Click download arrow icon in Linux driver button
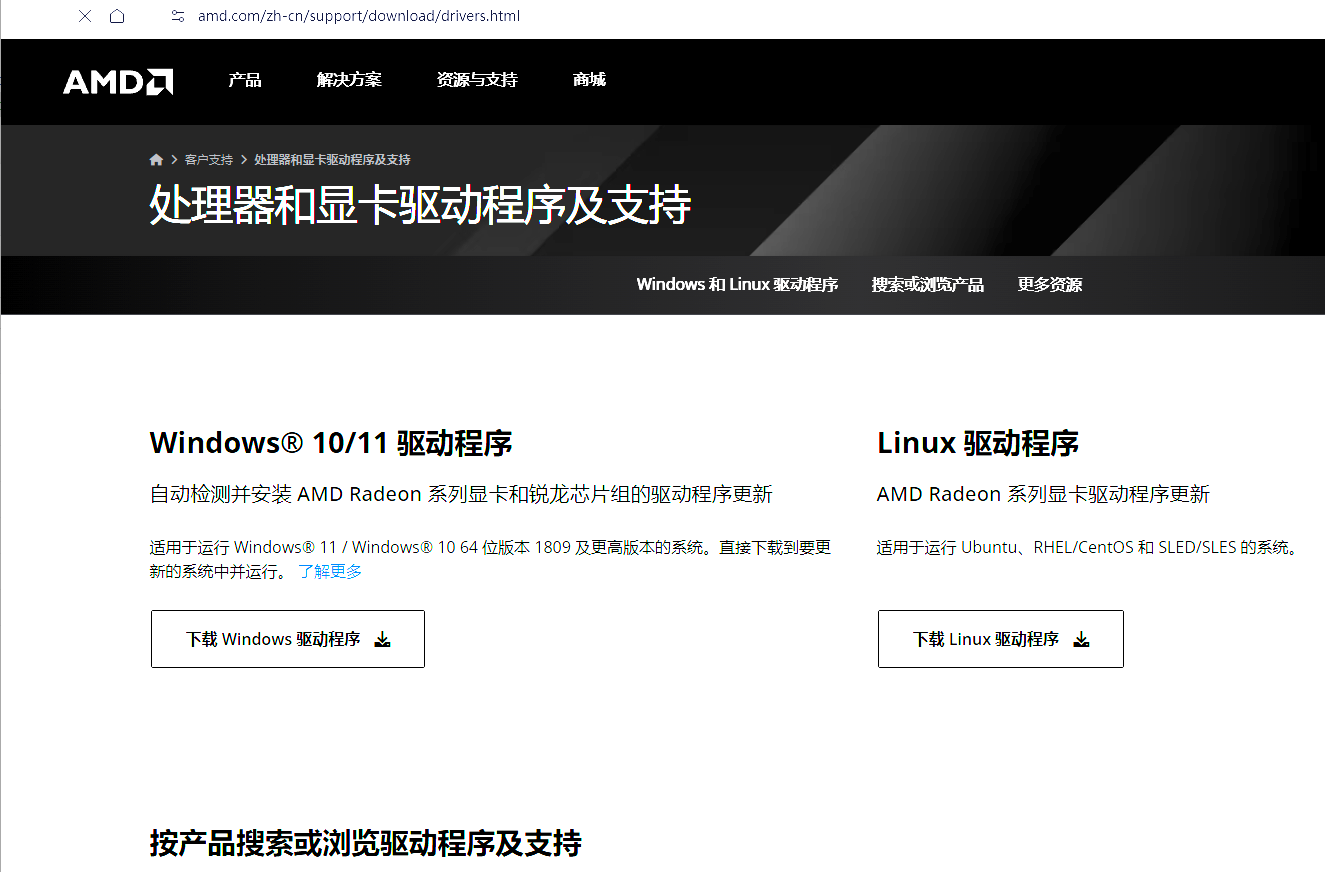Image resolution: width=1325 pixels, height=872 pixels. click(1081, 640)
